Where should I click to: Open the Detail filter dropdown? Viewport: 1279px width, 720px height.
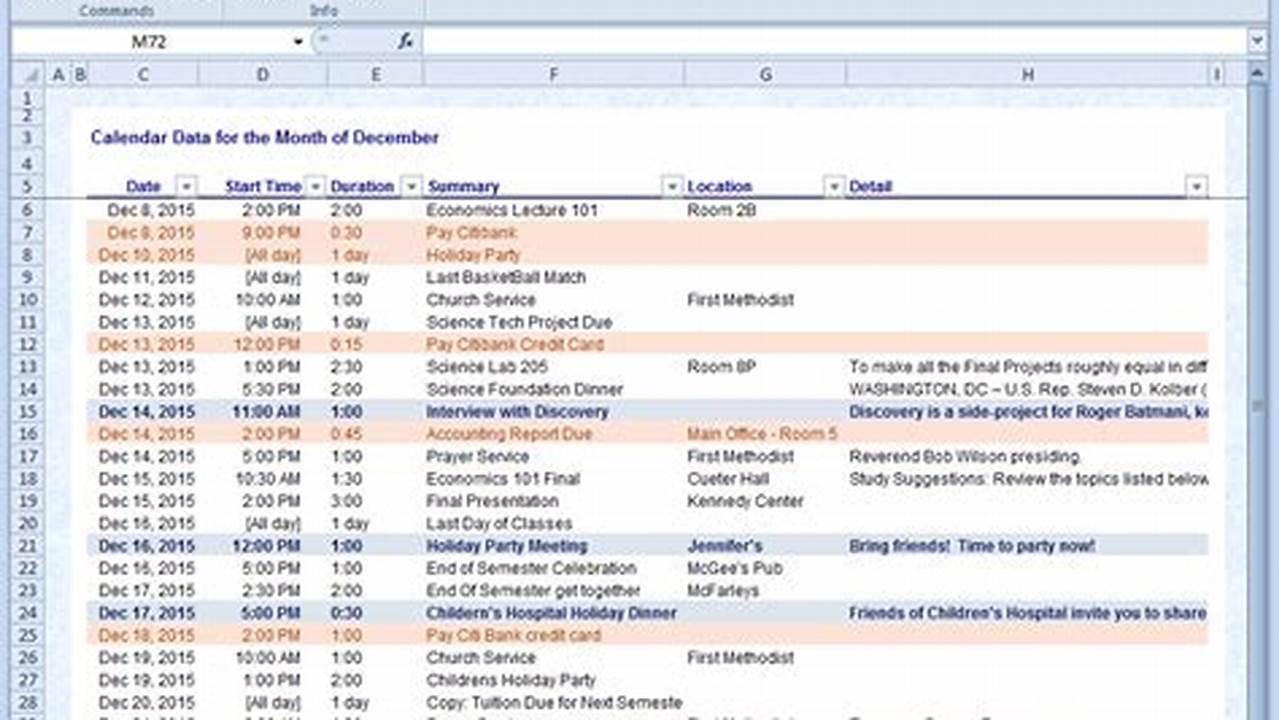pos(1197,186)
